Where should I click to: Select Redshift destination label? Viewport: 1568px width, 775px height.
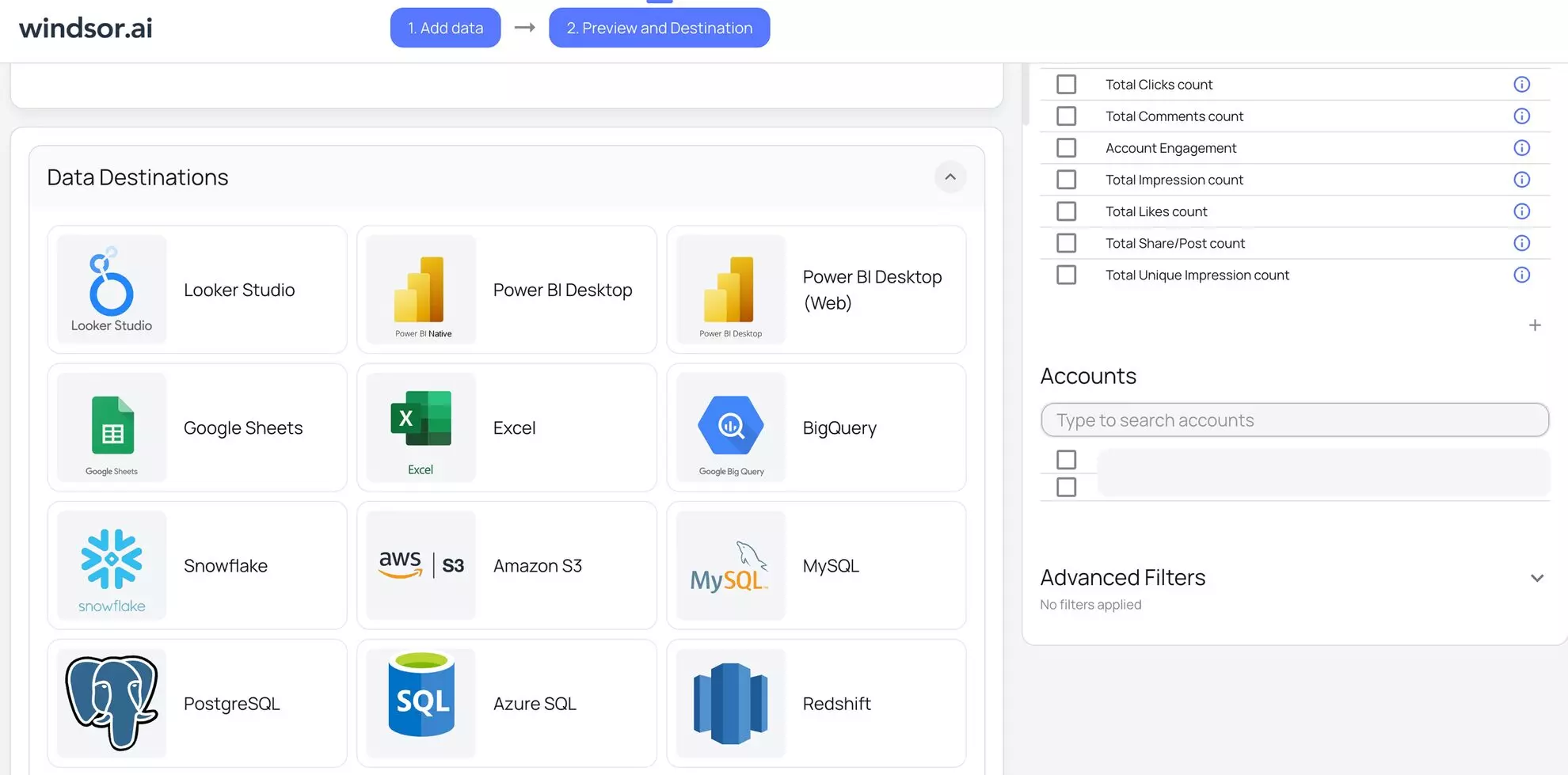pyautogui.click(x=836, y=704)
